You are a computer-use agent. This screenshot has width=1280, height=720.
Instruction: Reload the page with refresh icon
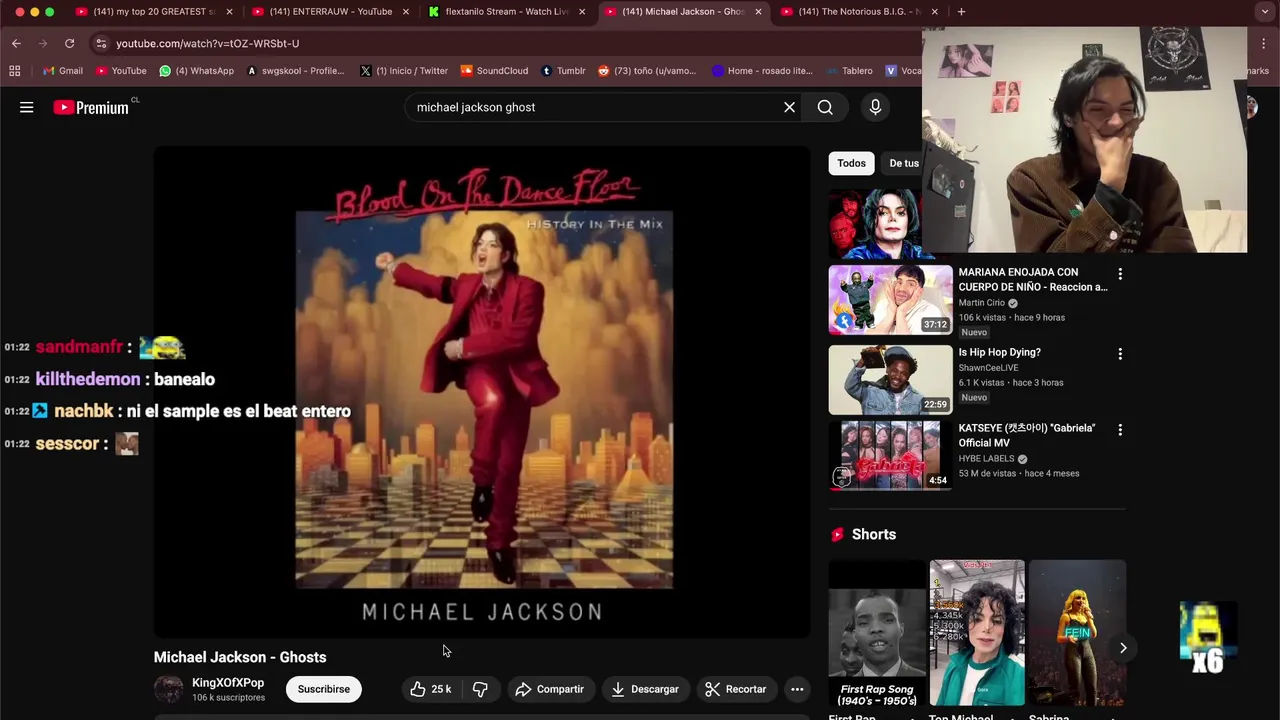pos(69,43)
